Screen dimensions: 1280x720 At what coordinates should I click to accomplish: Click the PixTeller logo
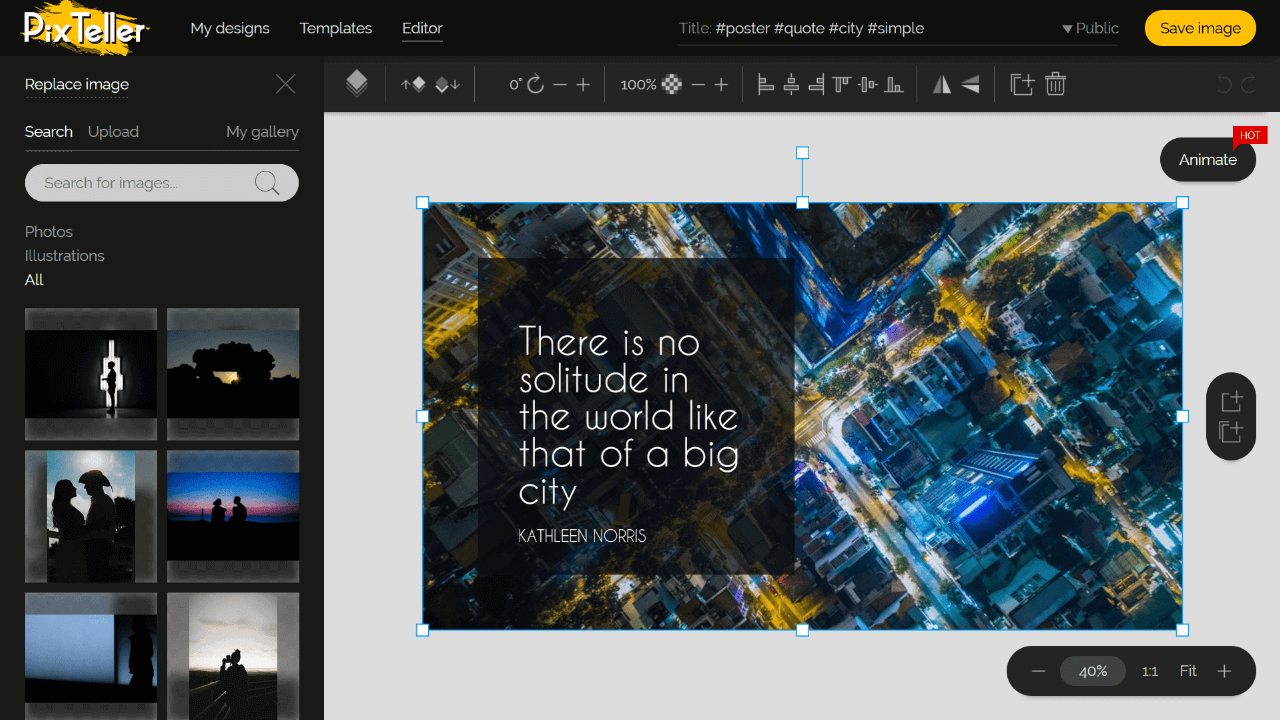click(84, 28)
